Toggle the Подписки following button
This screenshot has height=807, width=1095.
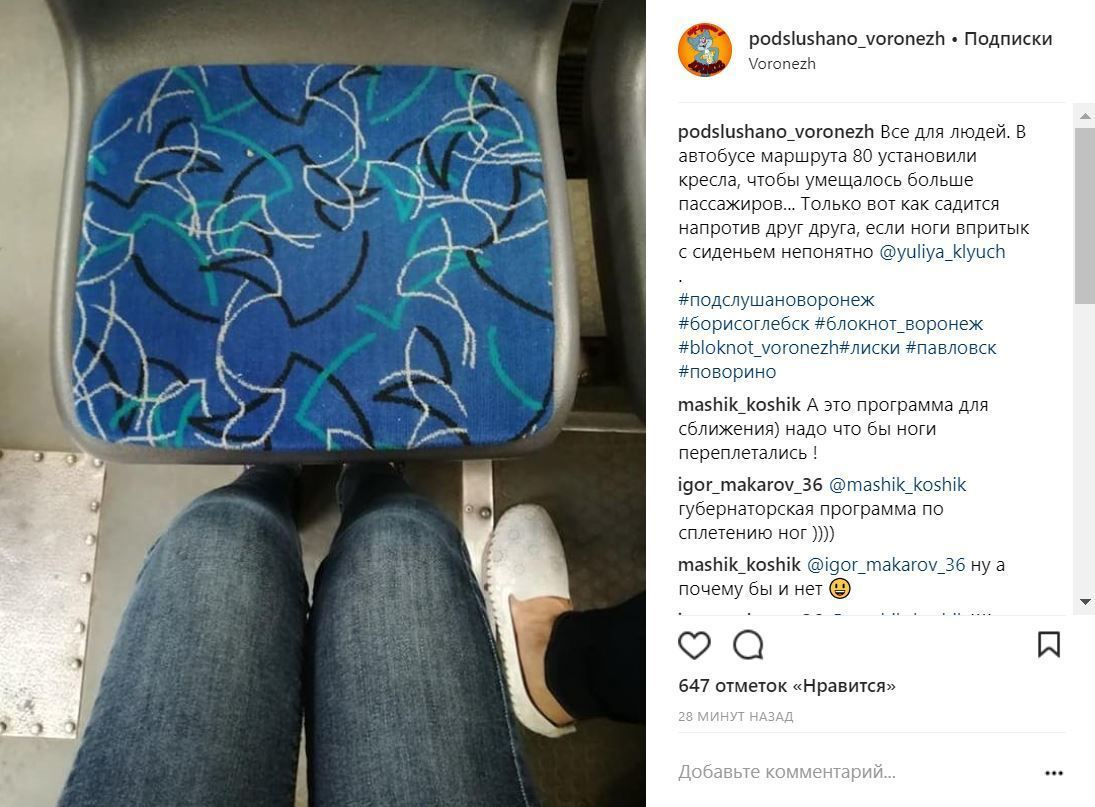coord(1008,39)
